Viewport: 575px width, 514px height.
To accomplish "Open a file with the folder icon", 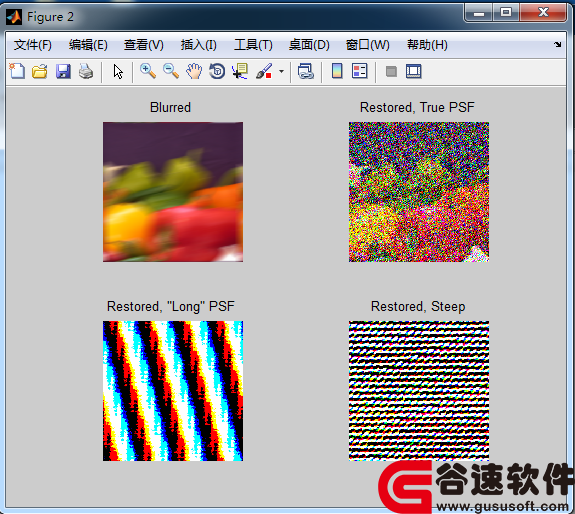I will [40, 71].
